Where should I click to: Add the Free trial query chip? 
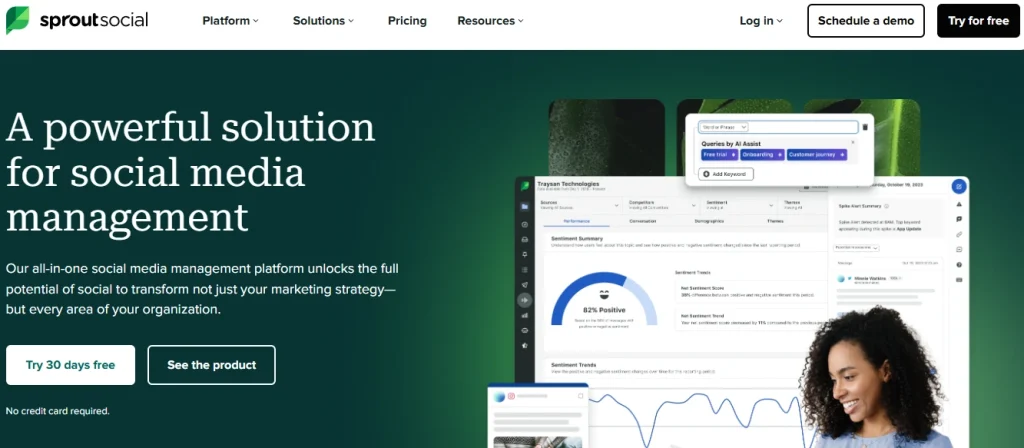[720, 155]
